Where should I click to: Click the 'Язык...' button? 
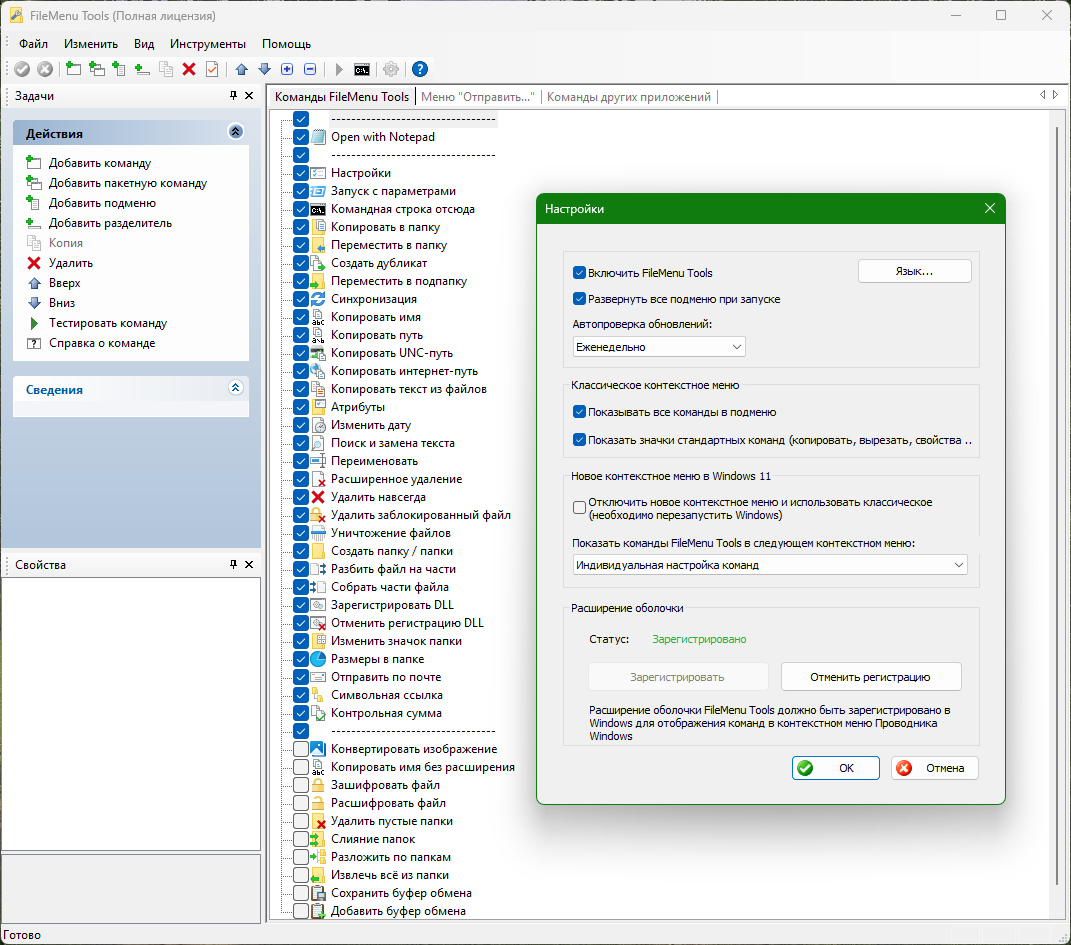(914, 271)
